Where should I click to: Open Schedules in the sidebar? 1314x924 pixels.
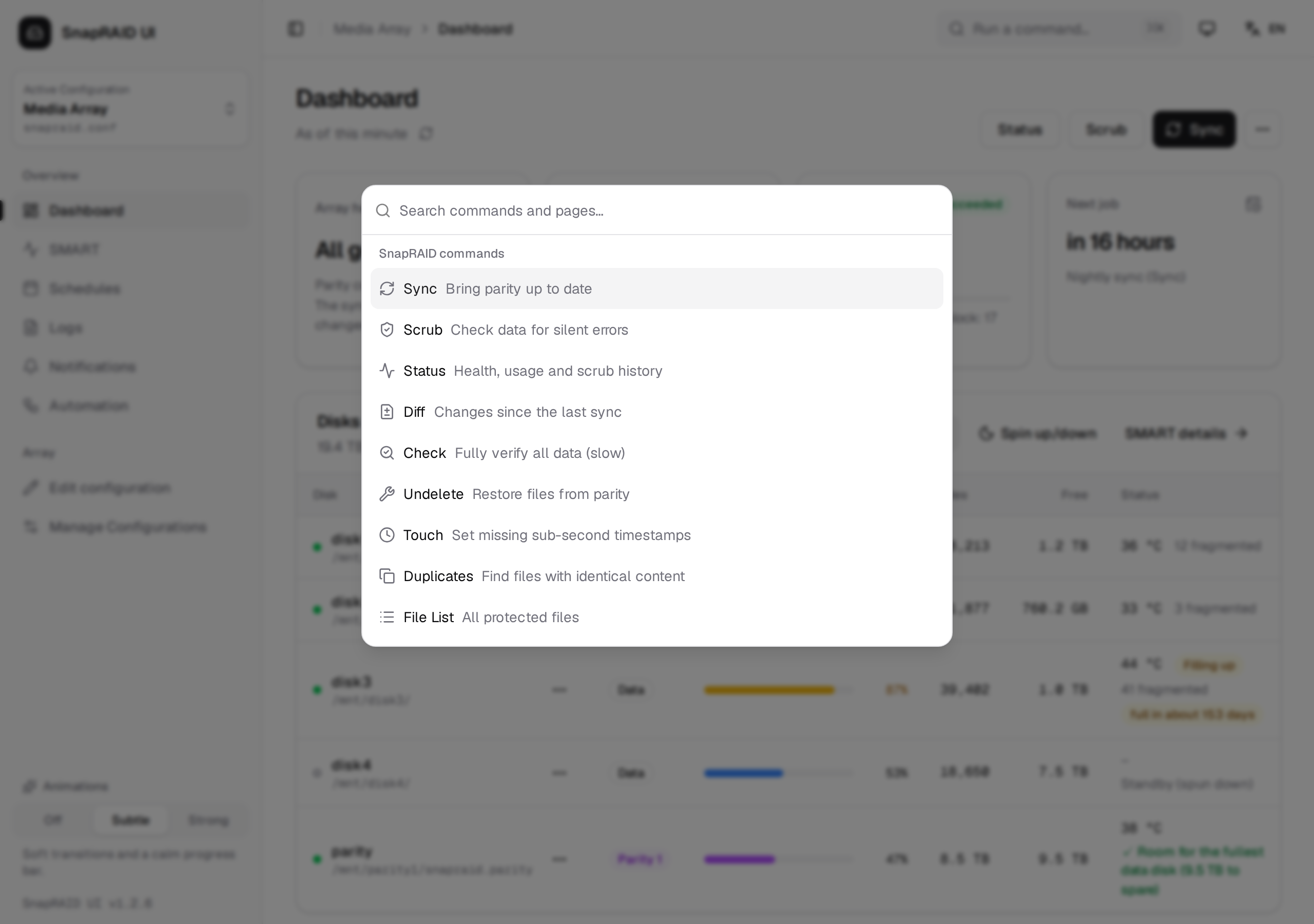(130, 288)
